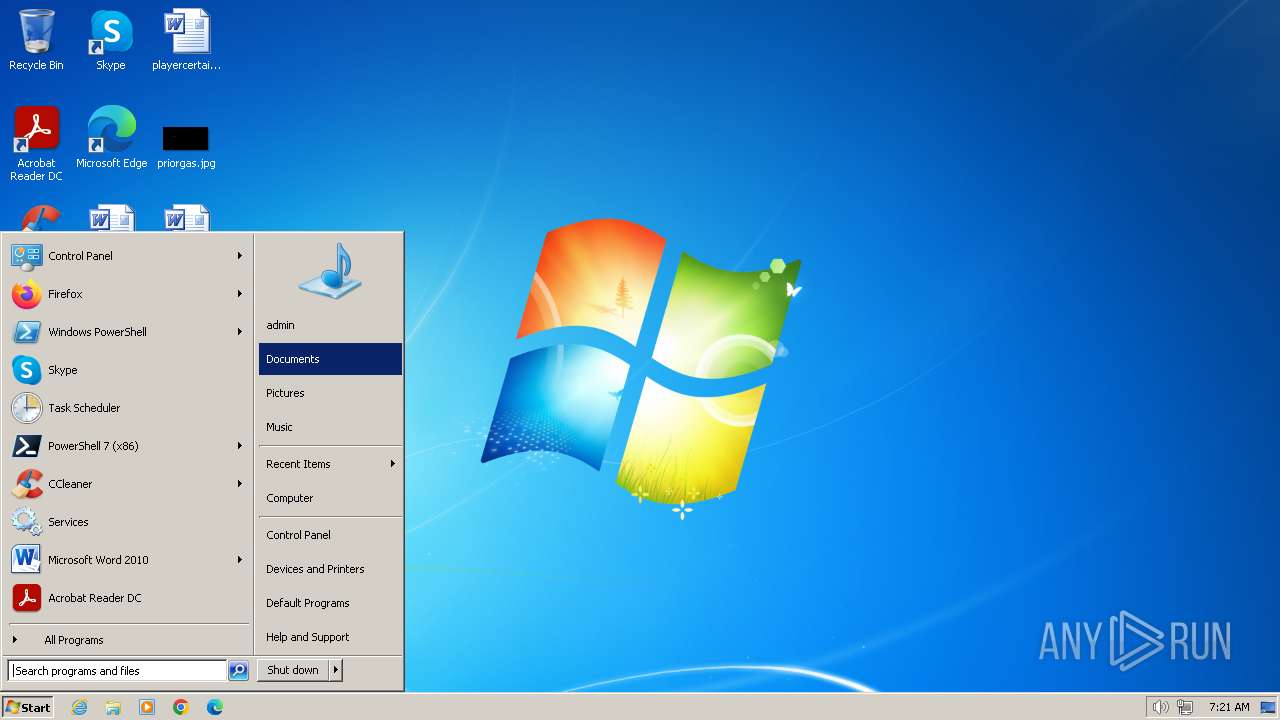Click the Acrobat Reader DC icon in Start menu
1280x720 pixels.
(x=26, y=598)
